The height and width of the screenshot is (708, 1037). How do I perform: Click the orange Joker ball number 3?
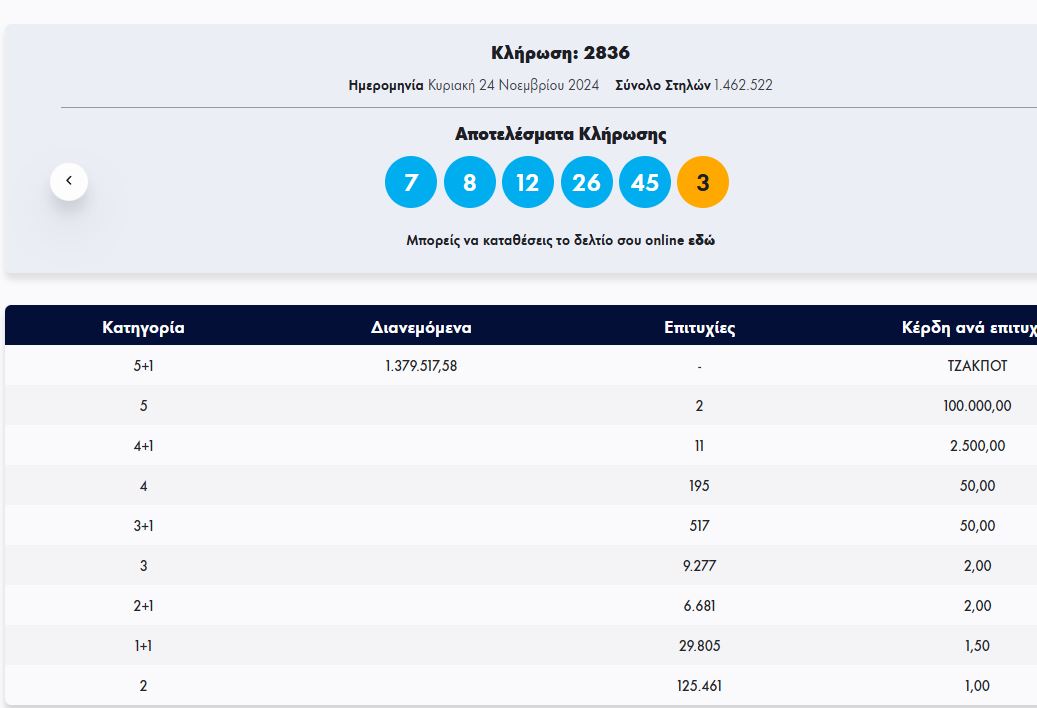coord(703,182)
